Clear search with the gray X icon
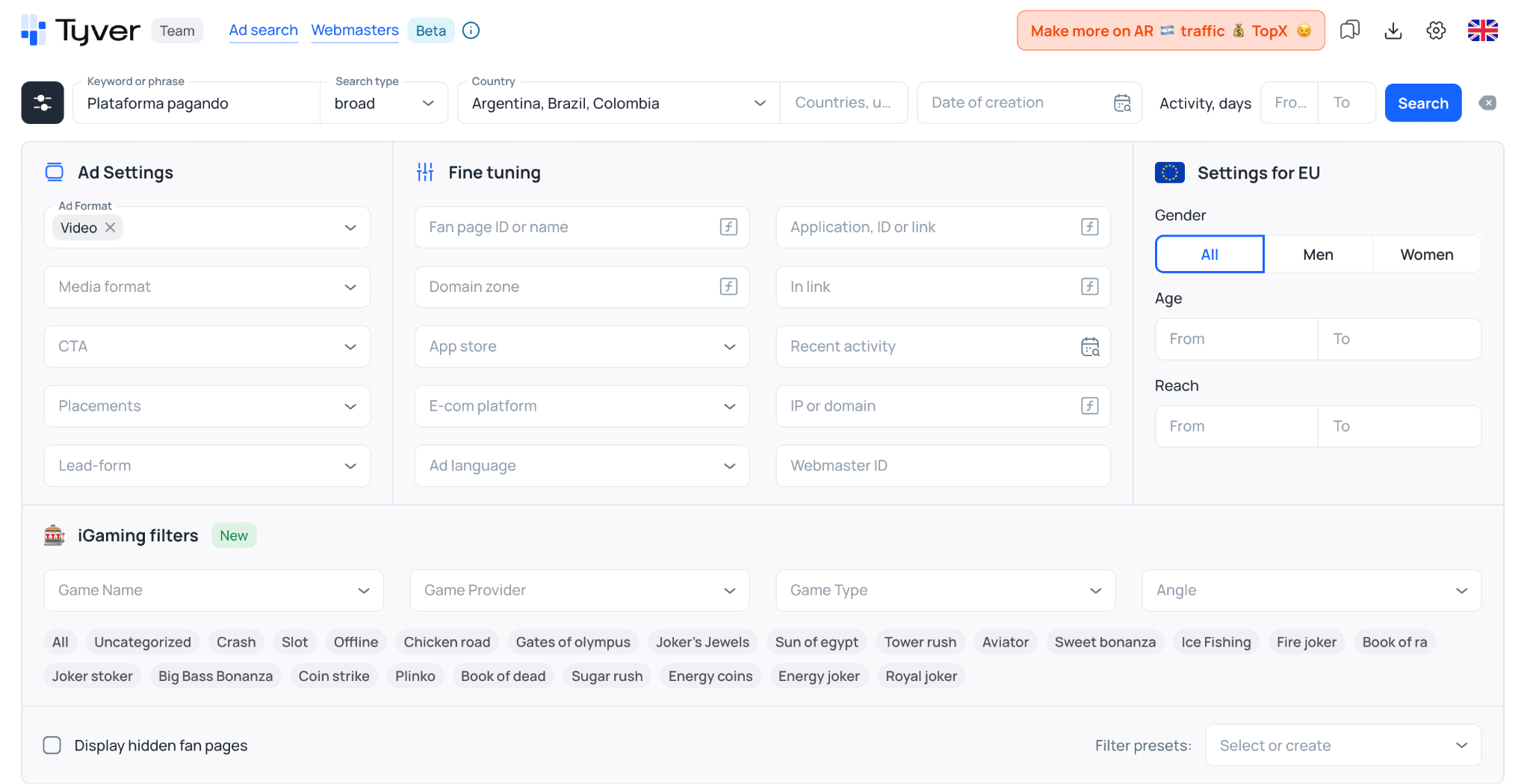Image resolution: width=1530 pixels, height=784 pixels. tap(1487, 103)
